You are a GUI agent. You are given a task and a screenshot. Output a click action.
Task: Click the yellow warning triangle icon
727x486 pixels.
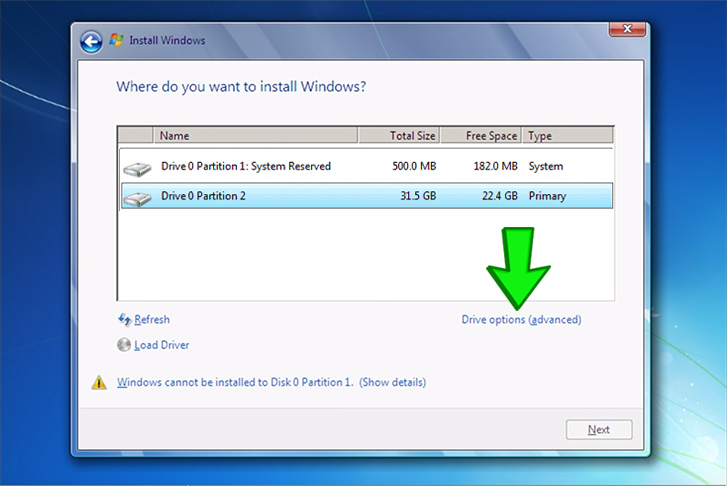(99, 382)
